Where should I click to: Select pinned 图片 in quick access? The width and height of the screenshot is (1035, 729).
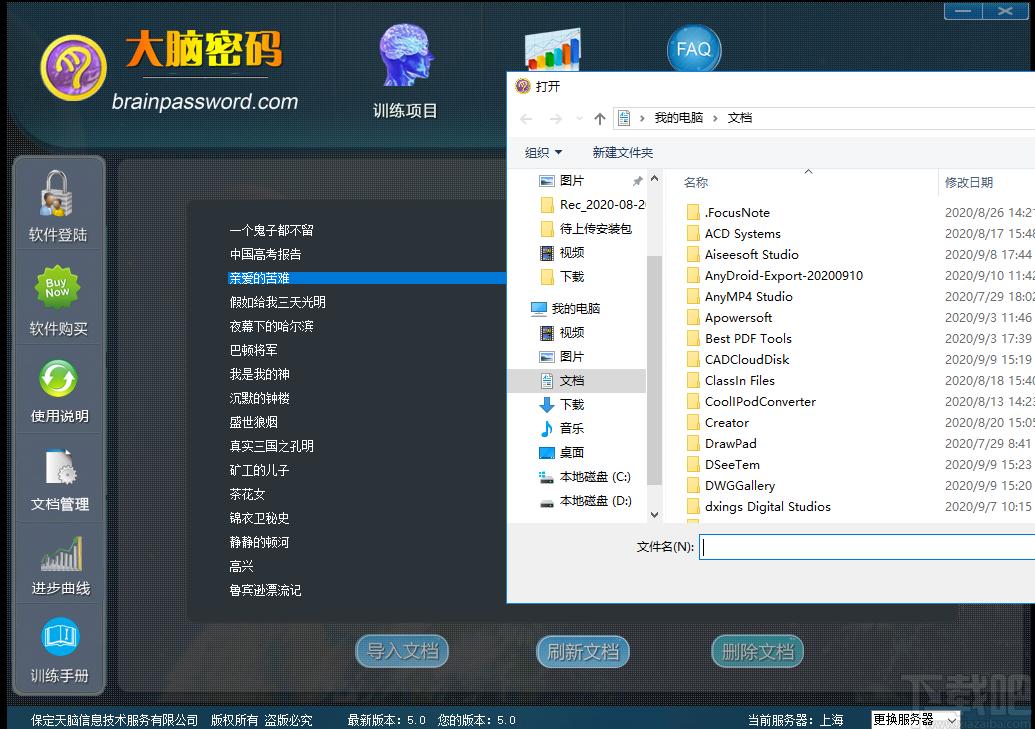572,180
